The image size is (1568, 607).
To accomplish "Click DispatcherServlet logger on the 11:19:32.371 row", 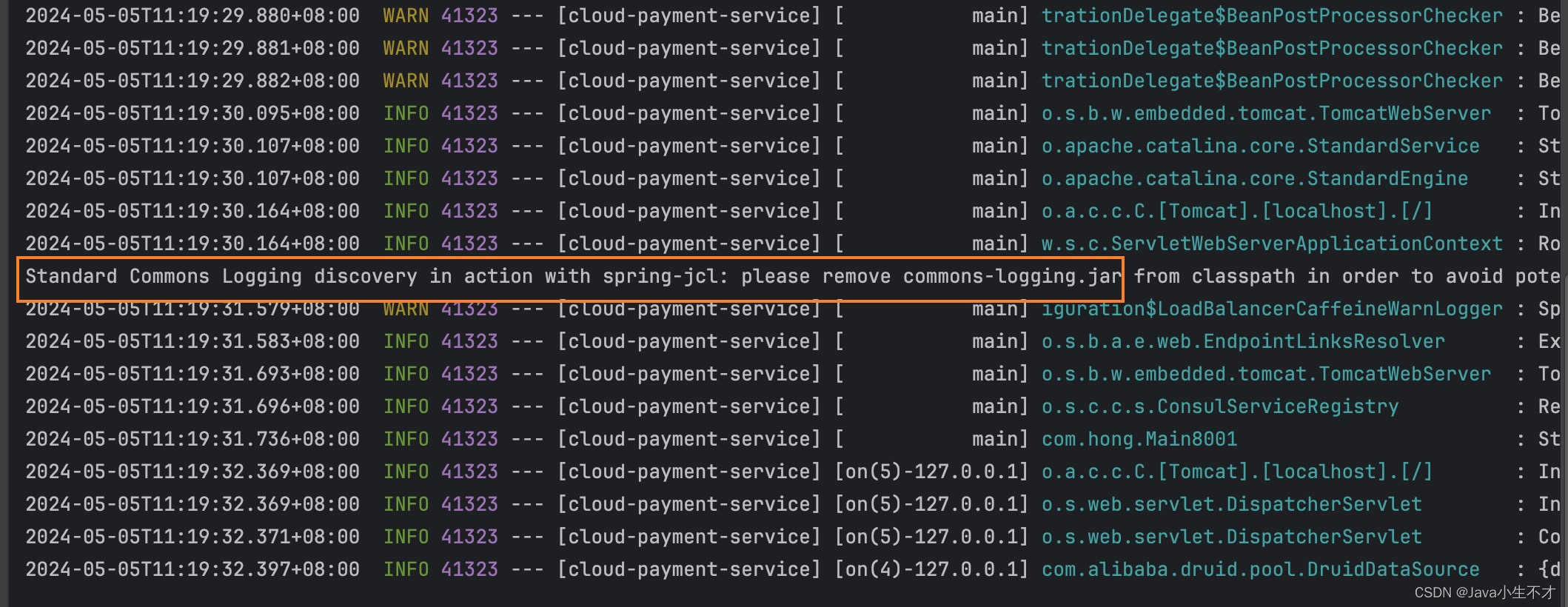I will (x=1232, y=537).
